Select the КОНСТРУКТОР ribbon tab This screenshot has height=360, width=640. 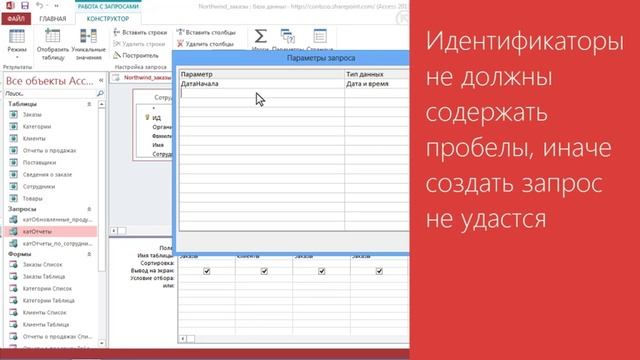108,19
